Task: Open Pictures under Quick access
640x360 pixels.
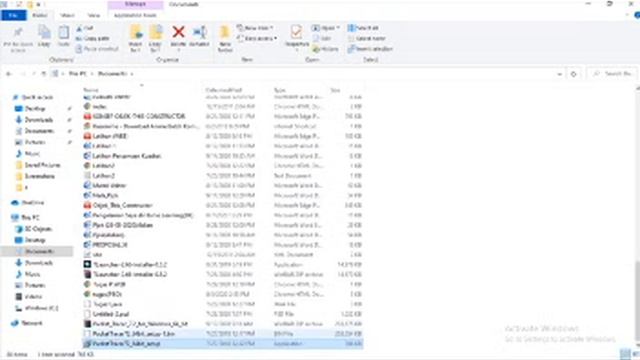Action: [35, 142]
